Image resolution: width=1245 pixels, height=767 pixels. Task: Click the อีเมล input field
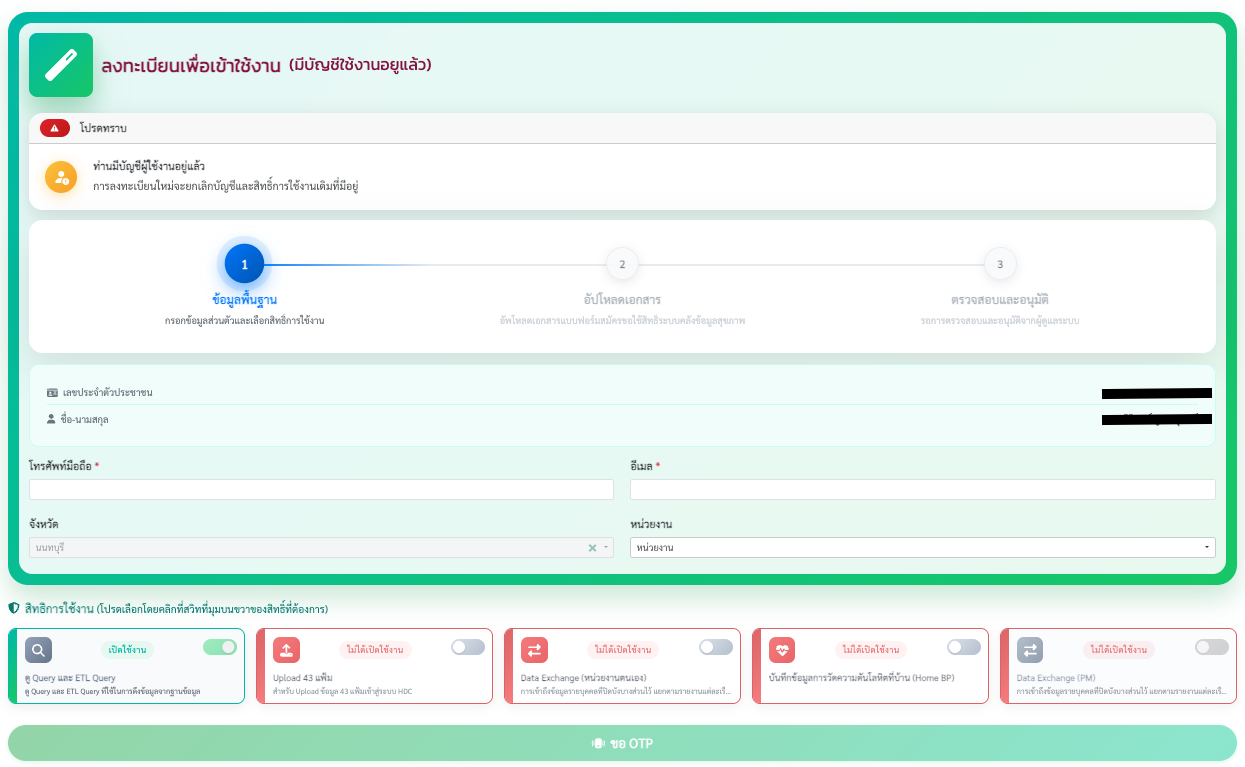point(923,489)
